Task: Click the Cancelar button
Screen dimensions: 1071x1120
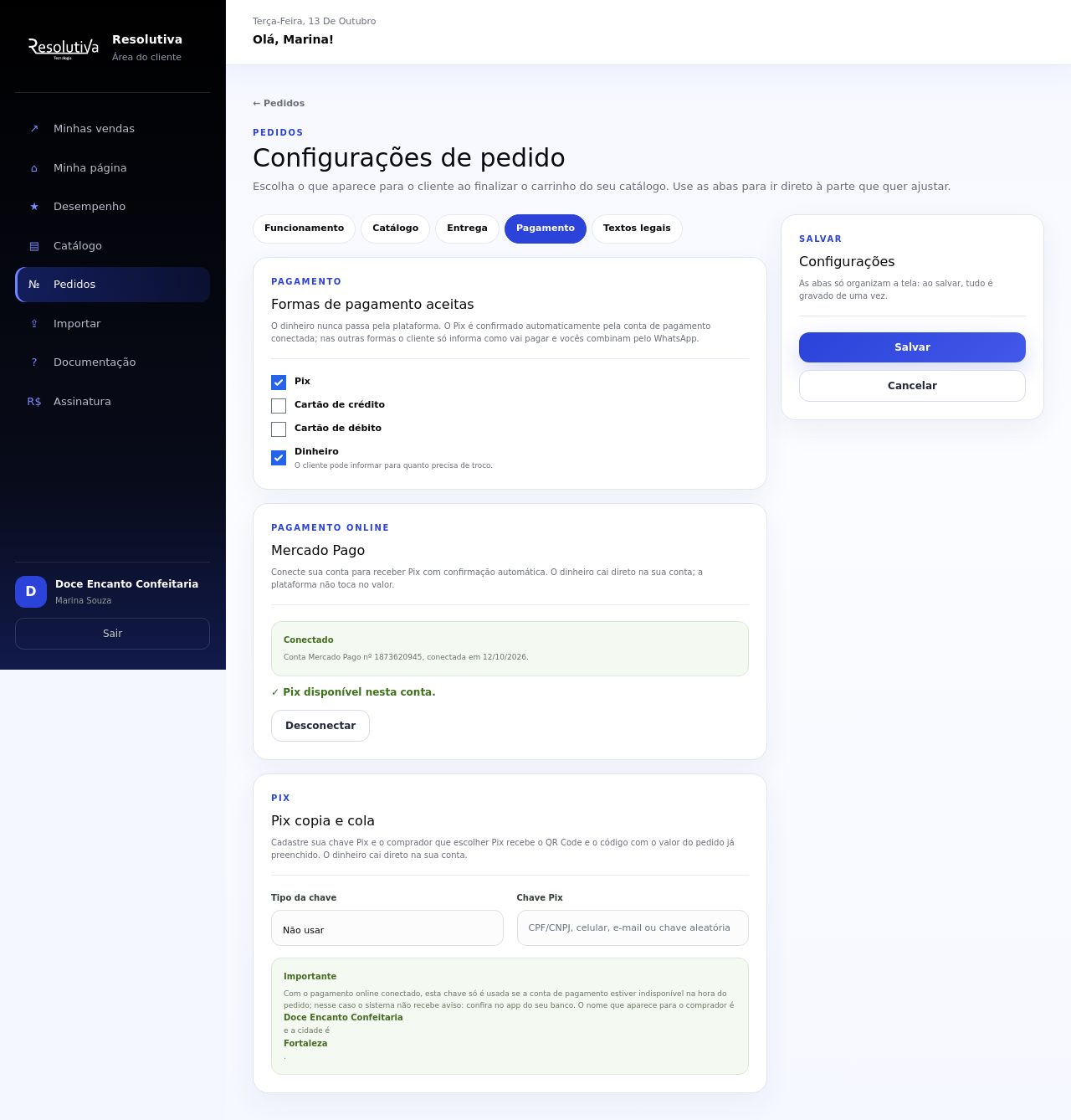Action: (x=912, y=386)
